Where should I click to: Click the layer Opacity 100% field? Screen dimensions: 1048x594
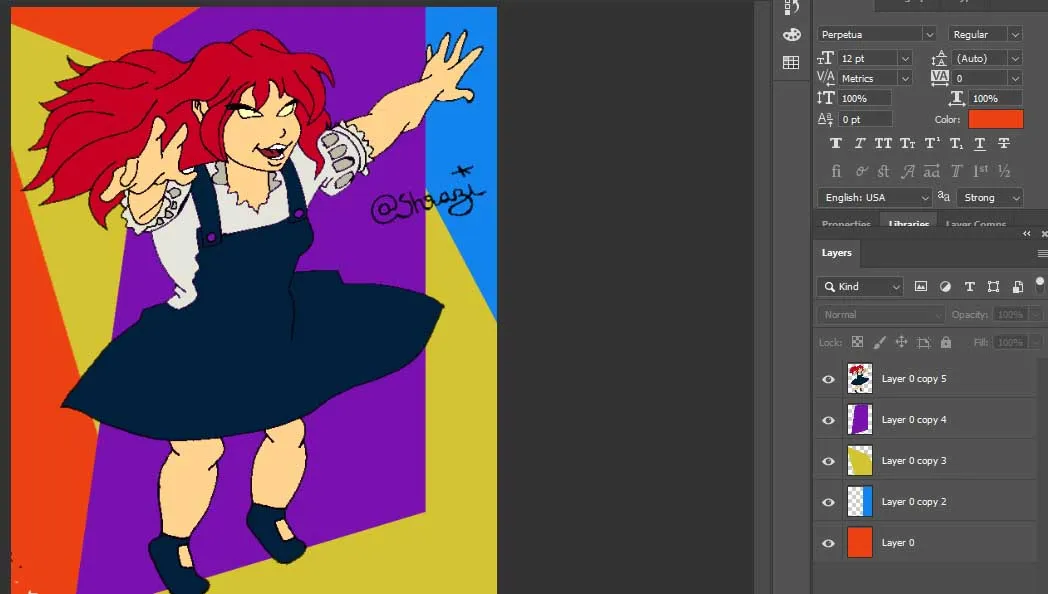(1011, 315)
